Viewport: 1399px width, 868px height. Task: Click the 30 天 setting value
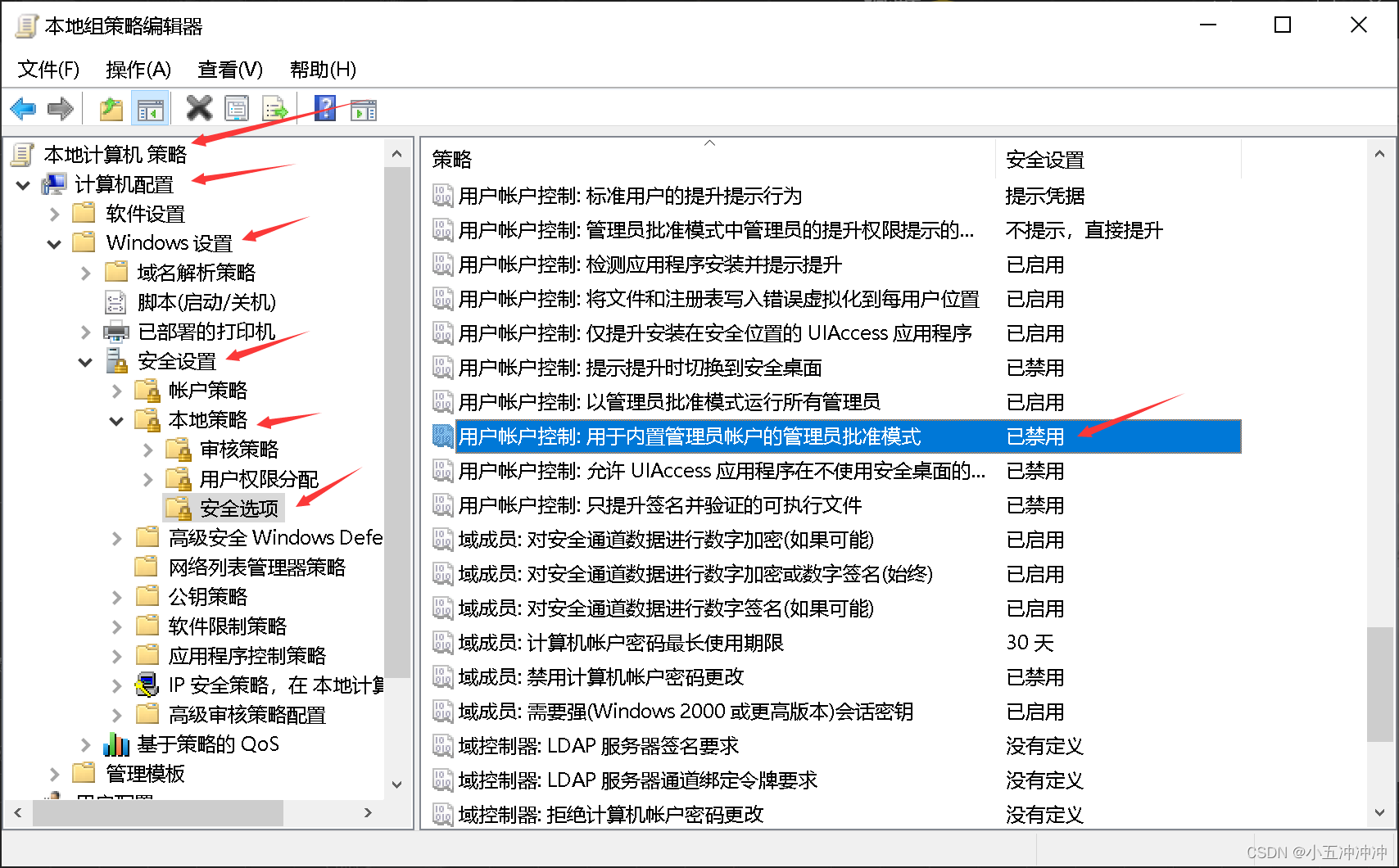coord(1030,643)
